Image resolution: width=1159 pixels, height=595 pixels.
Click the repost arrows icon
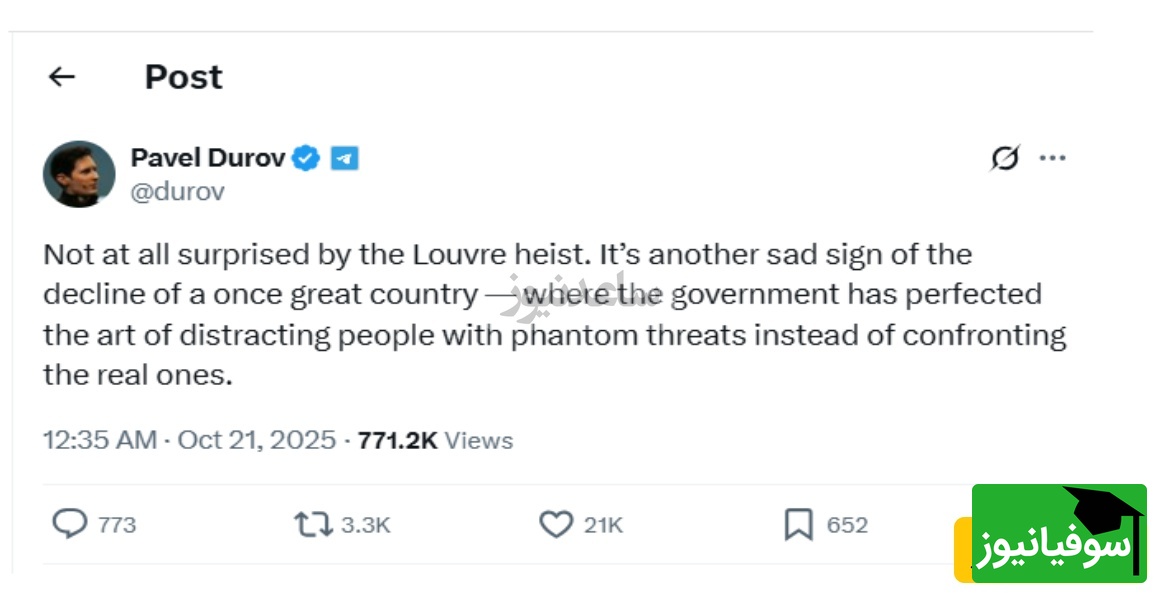[x=313, y=524]
